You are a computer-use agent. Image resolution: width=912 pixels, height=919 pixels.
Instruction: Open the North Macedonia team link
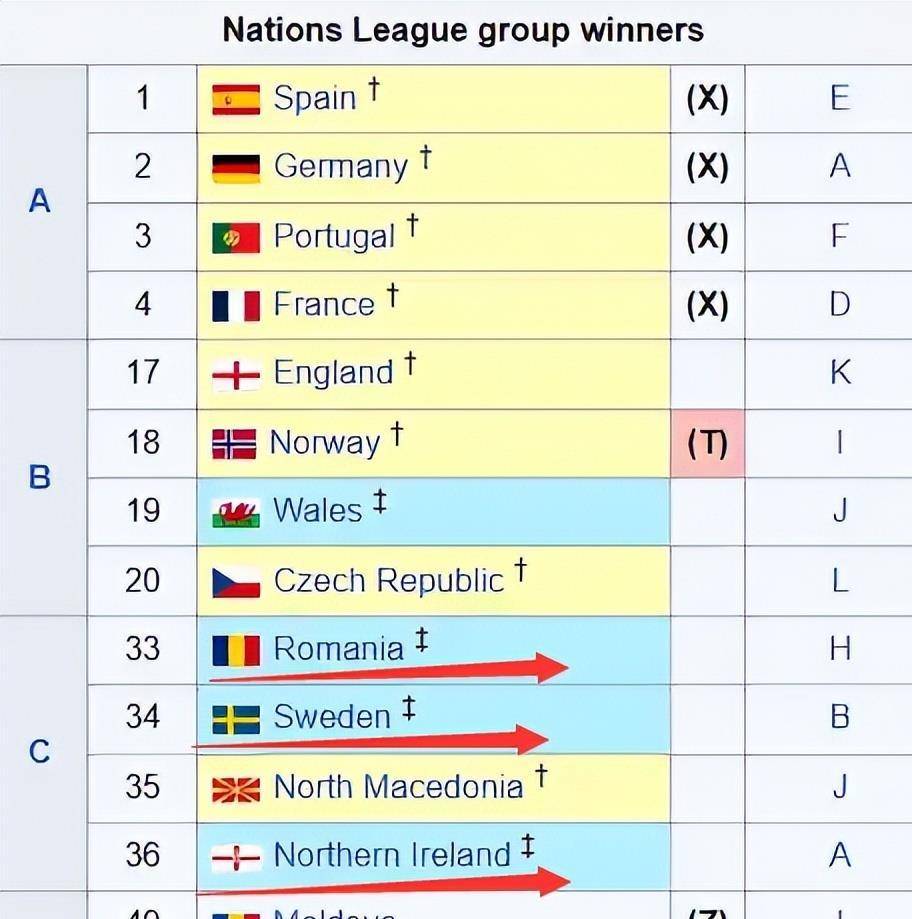coord(398,787)
